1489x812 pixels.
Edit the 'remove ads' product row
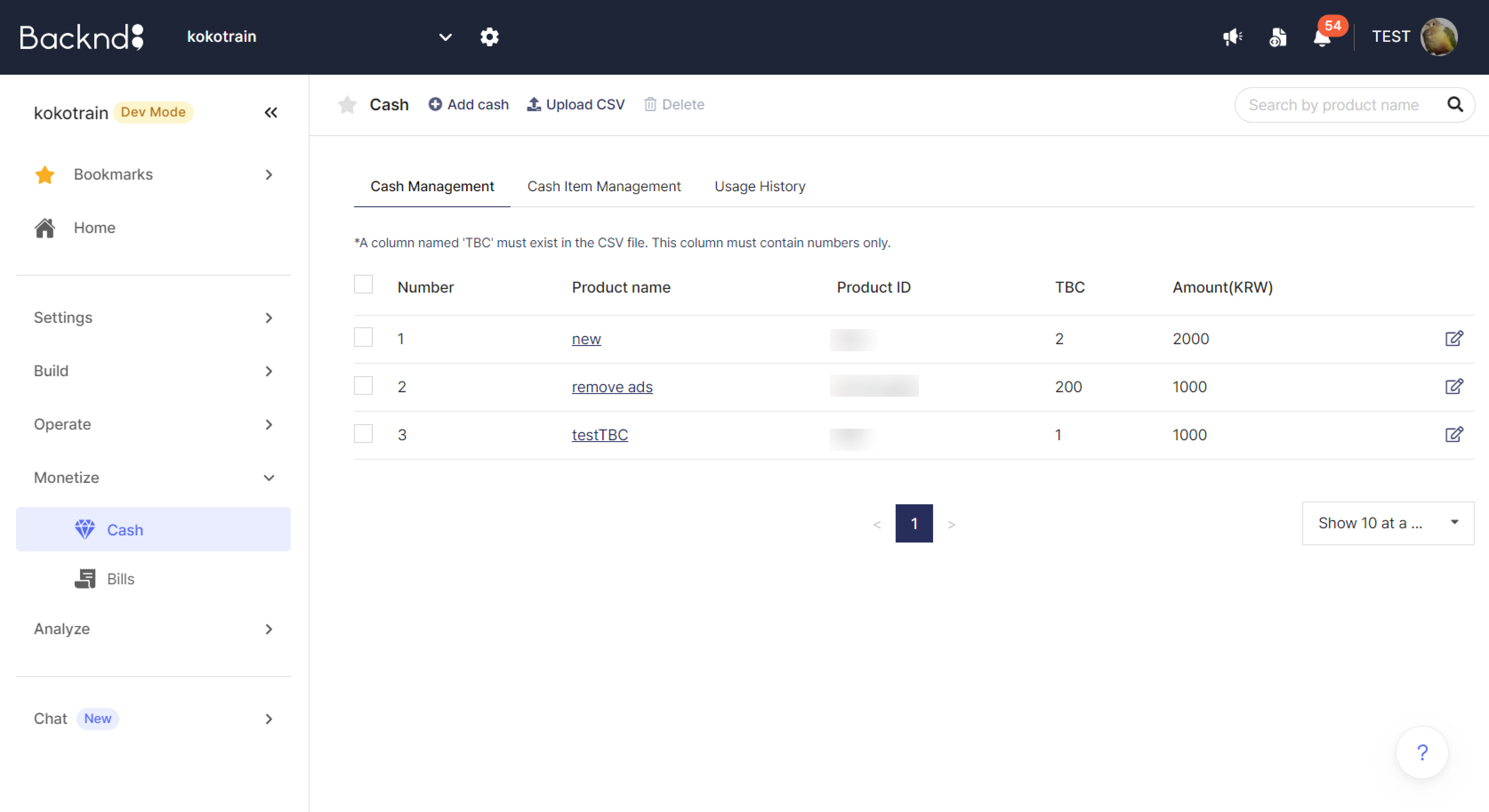pos(1454,387)
